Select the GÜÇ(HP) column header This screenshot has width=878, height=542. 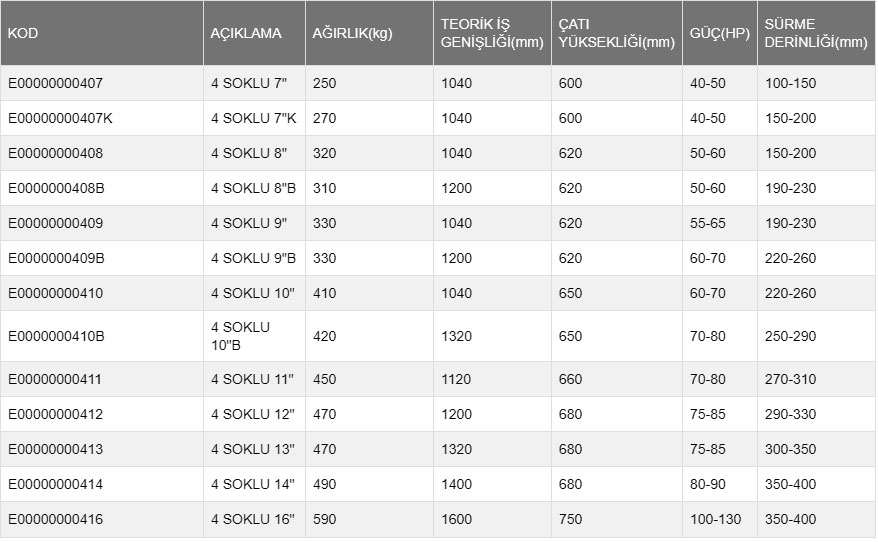point(720,33)
